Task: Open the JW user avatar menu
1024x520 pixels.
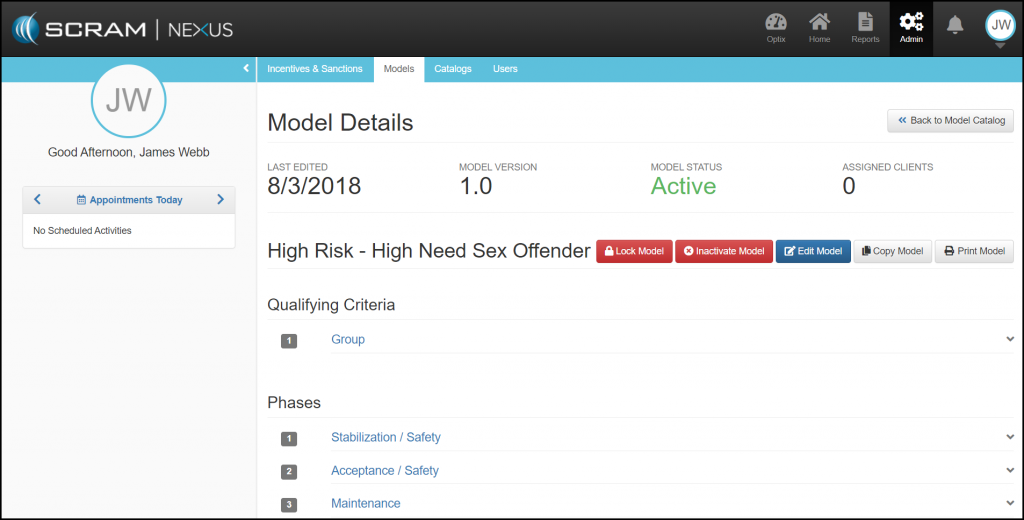Action: [x=1000, y=26]
